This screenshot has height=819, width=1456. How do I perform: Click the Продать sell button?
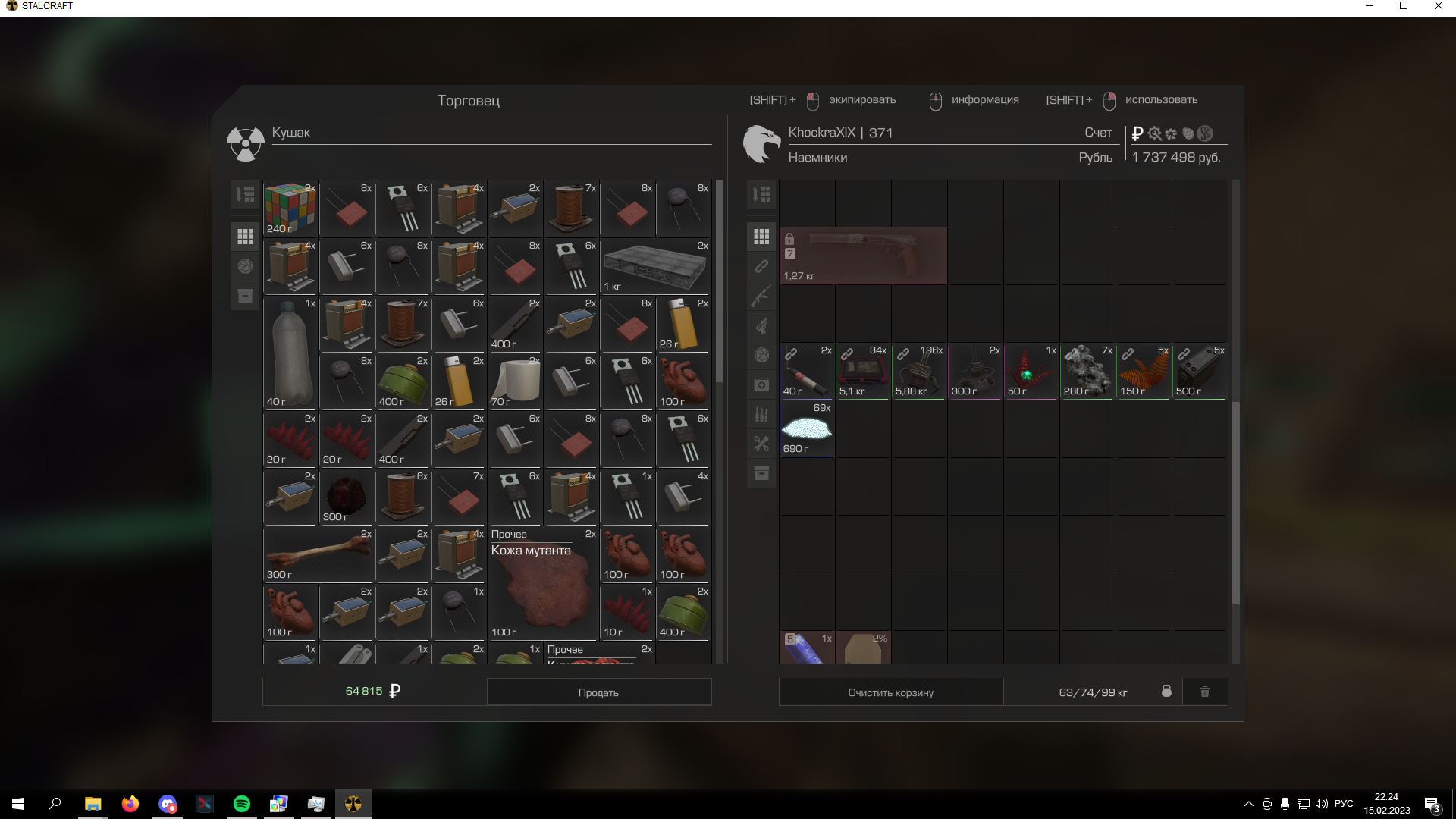(599, 692)
